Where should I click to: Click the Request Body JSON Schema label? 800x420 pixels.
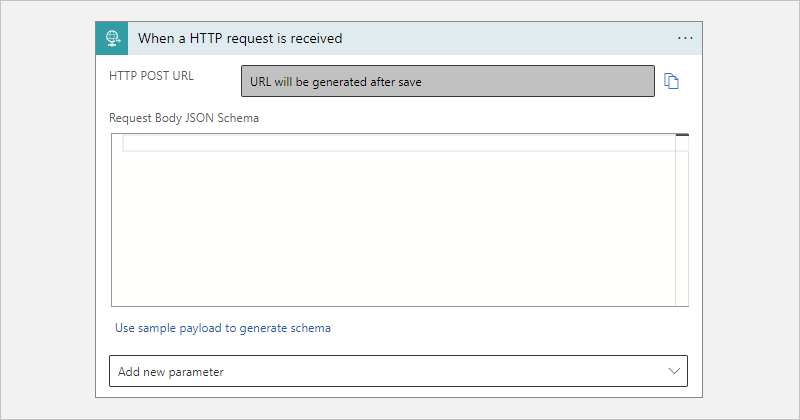[x=184, y=117]
